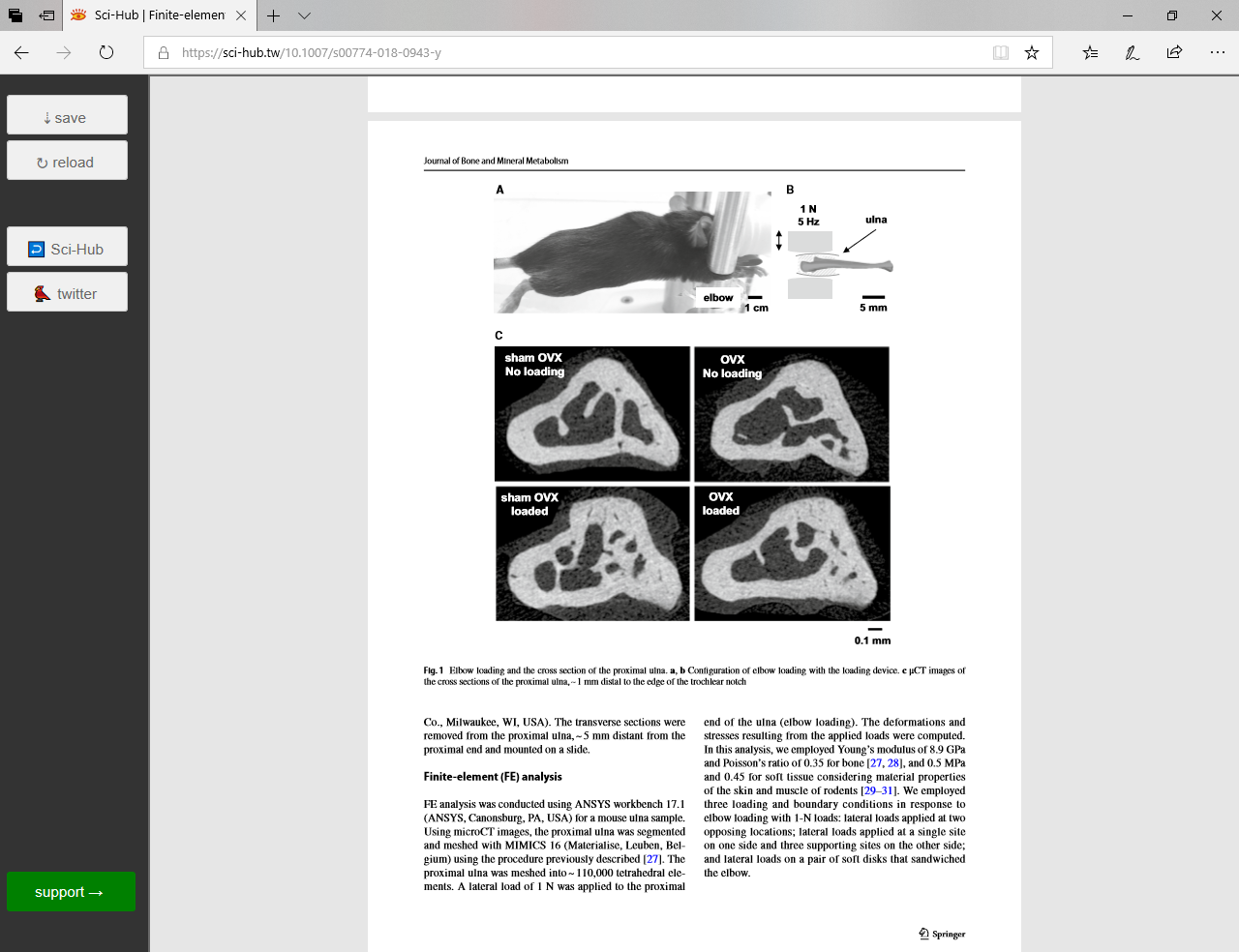Click the Add notes pen icon
Image resolution: width=1239 pixels, height=952 pixels.
pyautogui.click(x=1132, y=52)
